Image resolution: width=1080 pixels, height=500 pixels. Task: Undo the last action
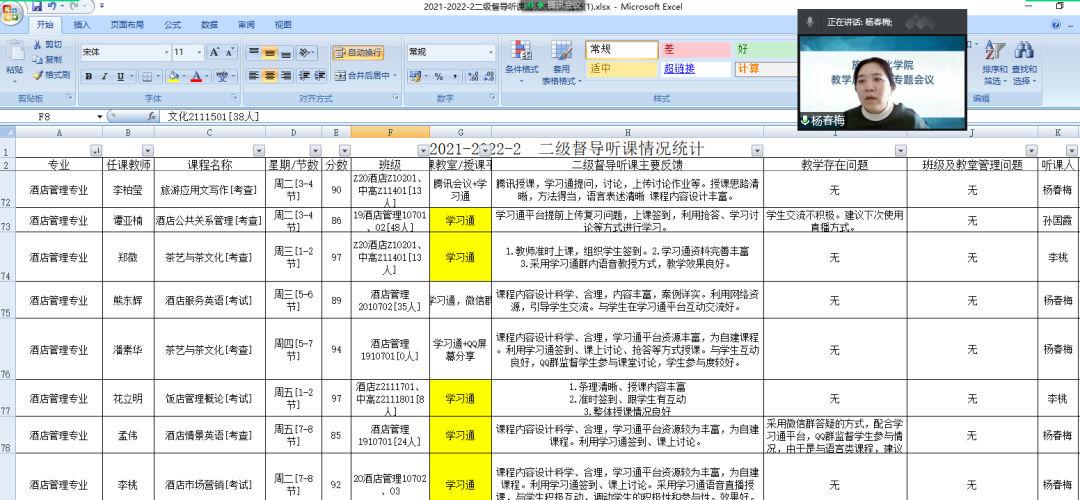(52, 6)
